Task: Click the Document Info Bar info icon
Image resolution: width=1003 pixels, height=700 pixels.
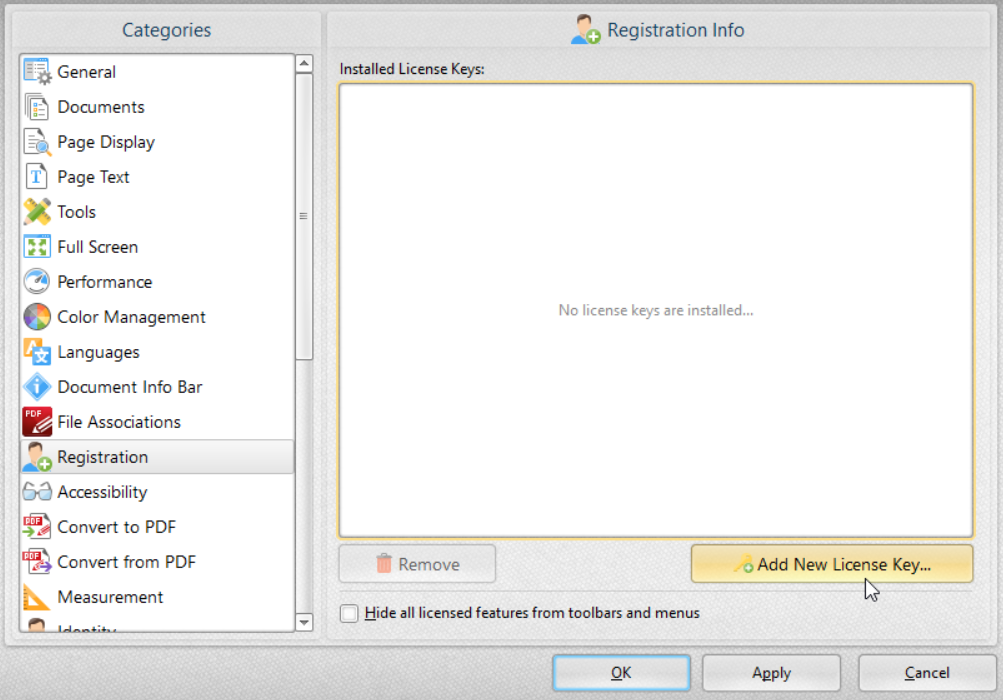Action: 37,387
